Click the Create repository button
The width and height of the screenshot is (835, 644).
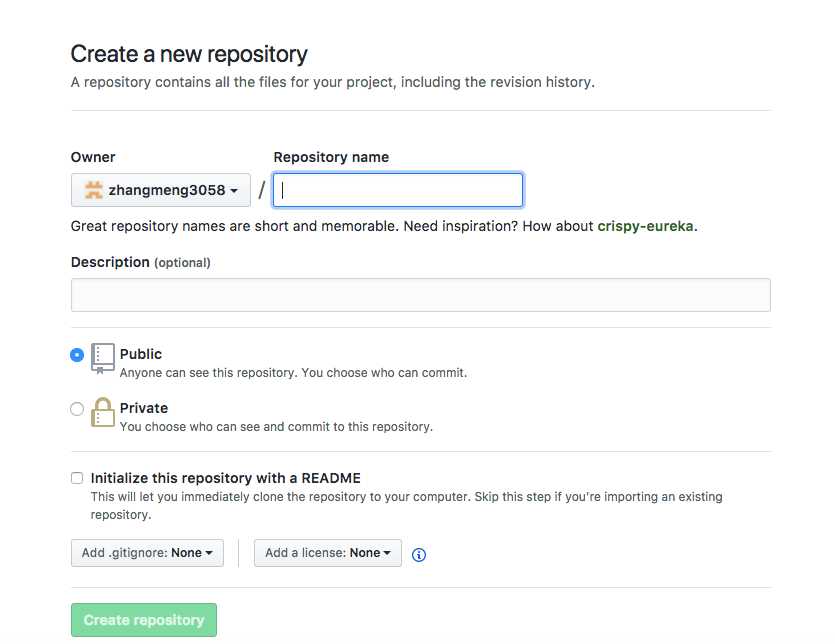click(x=144, y=620)
